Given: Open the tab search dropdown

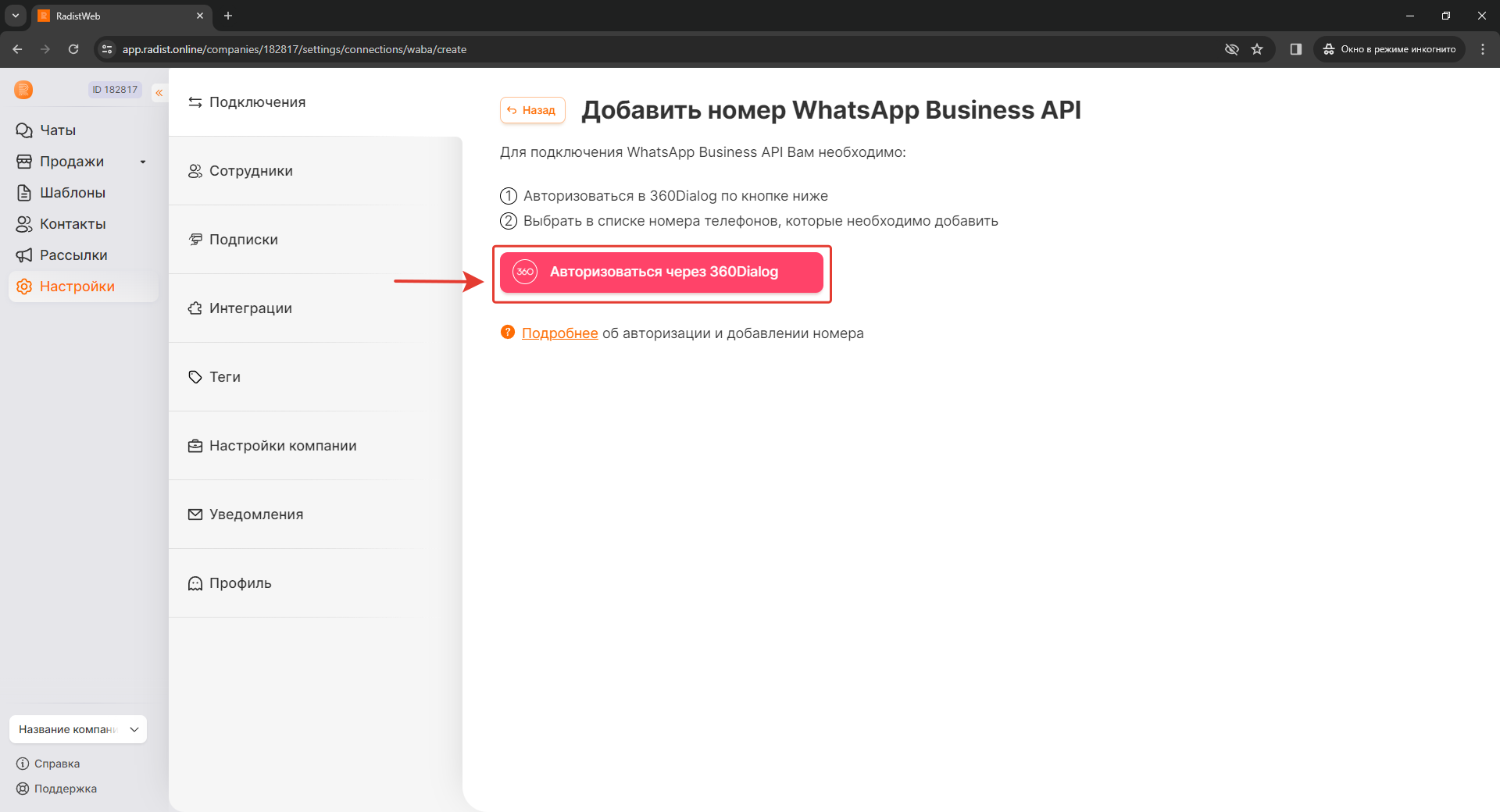Looking at the screenshot, I should click(15, 16).
